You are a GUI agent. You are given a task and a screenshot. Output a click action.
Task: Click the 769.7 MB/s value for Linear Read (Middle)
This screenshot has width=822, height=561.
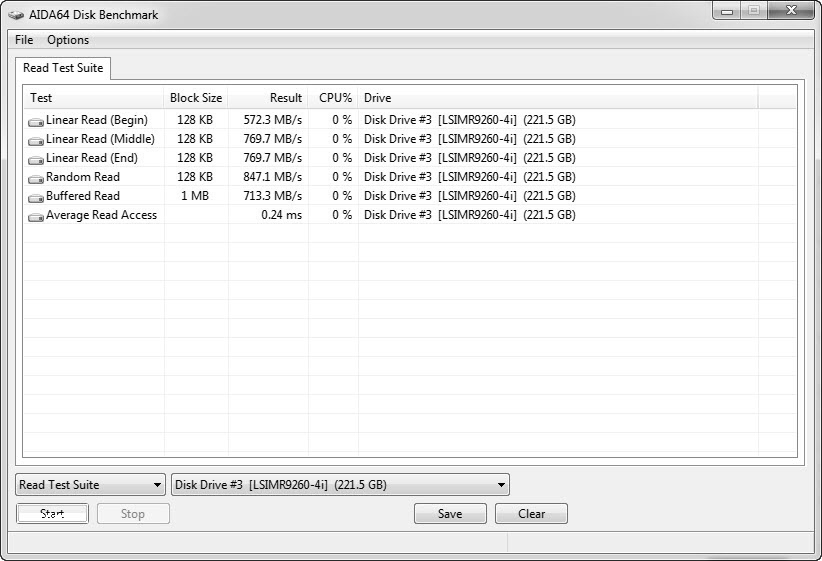(273, 139)
